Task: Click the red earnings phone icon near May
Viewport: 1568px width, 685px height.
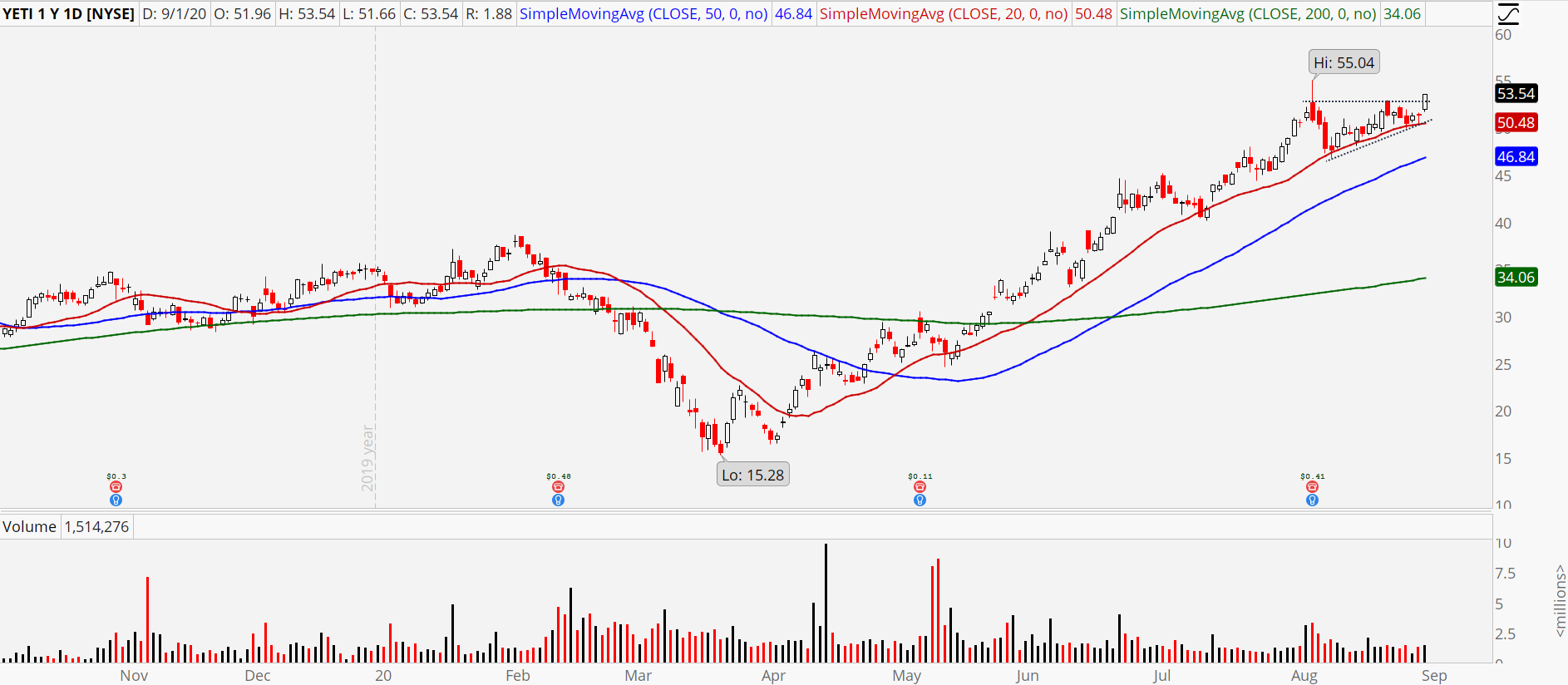Action: click(x=920, y=487)
